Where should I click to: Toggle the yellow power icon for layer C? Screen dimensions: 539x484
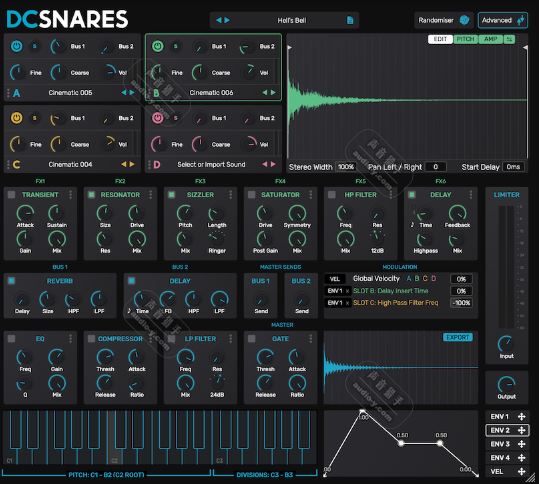(16, 118)
